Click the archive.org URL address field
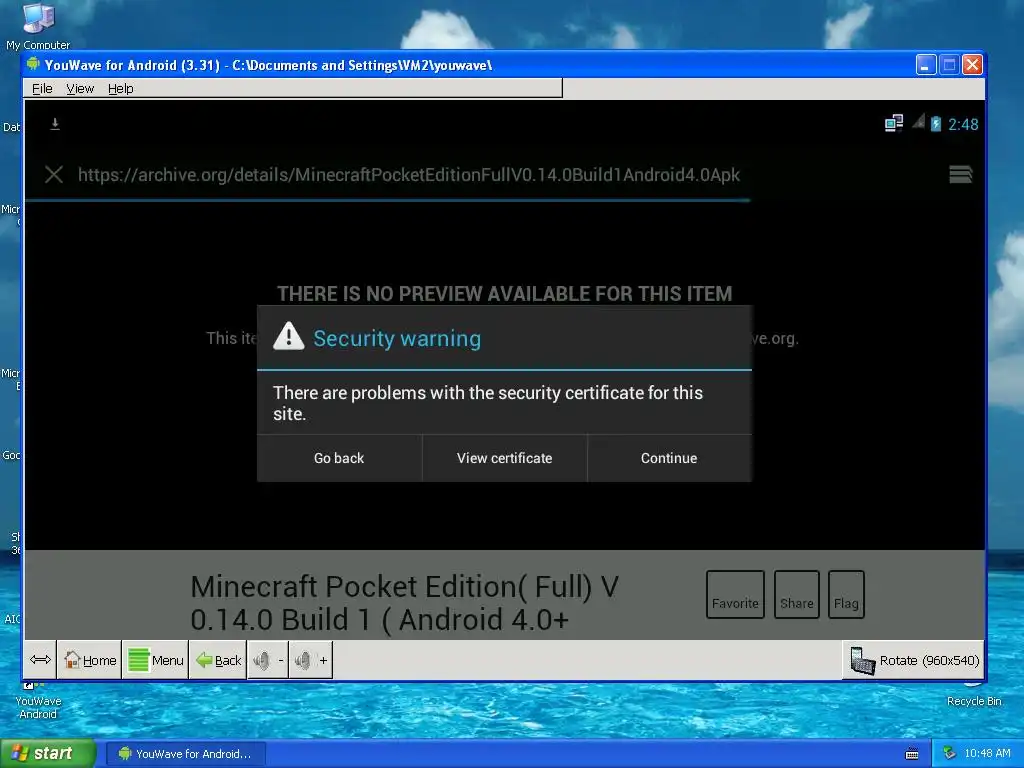1024x768 pixels. 409,175
